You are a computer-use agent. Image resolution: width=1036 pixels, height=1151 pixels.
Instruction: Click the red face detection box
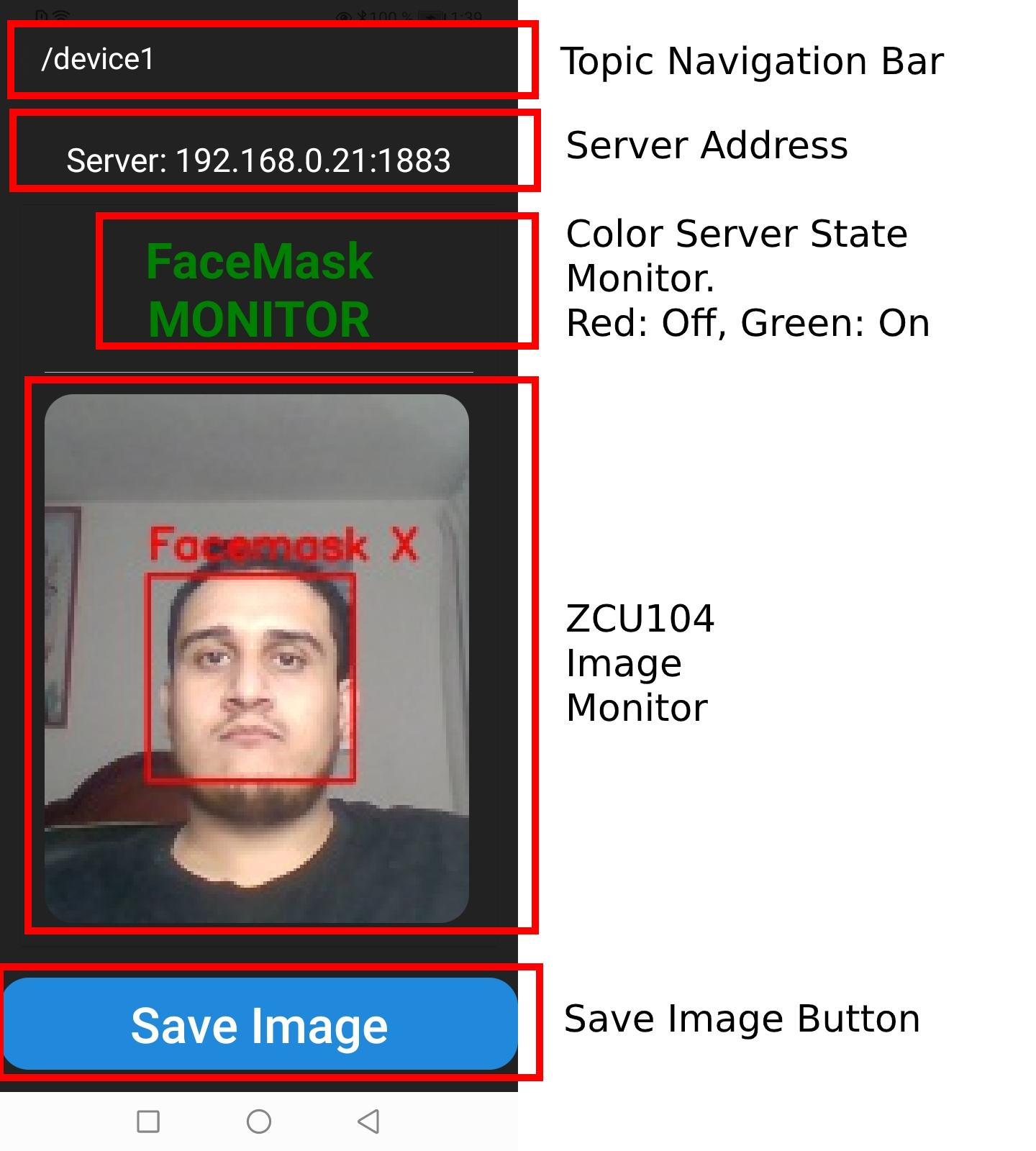point(250,677)
